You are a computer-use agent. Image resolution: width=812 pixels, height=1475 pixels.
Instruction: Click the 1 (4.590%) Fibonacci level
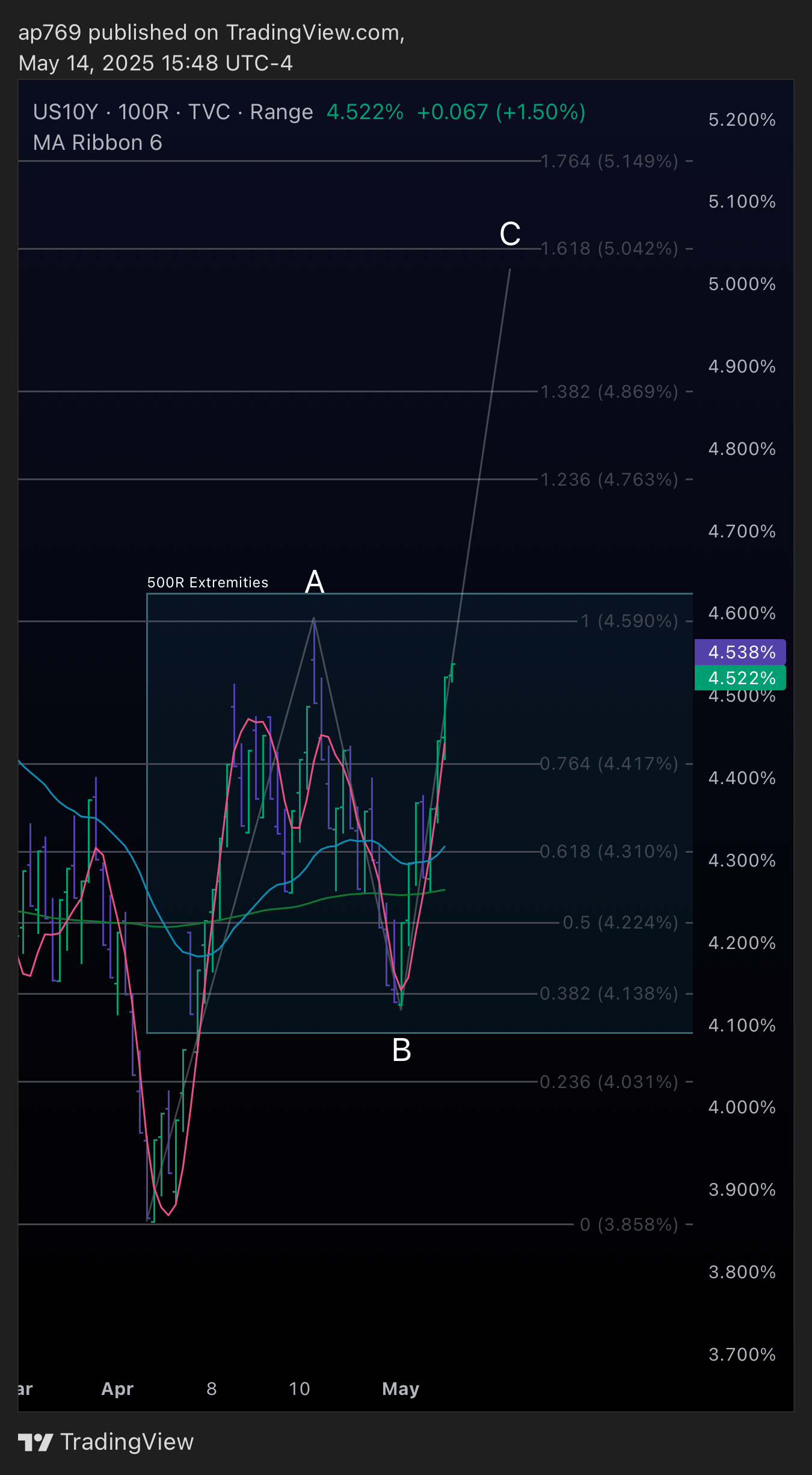tap(629, 621)
